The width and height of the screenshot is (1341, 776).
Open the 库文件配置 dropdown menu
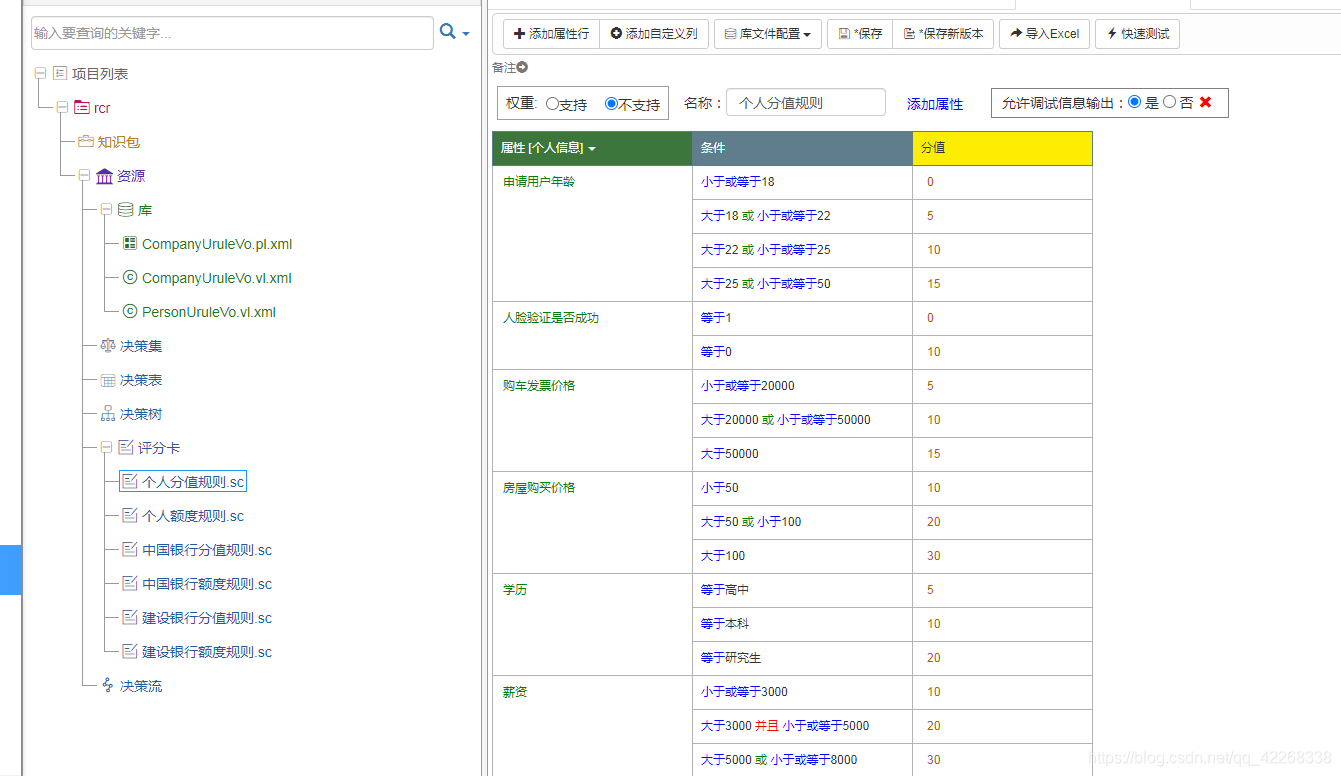[768, 34]
